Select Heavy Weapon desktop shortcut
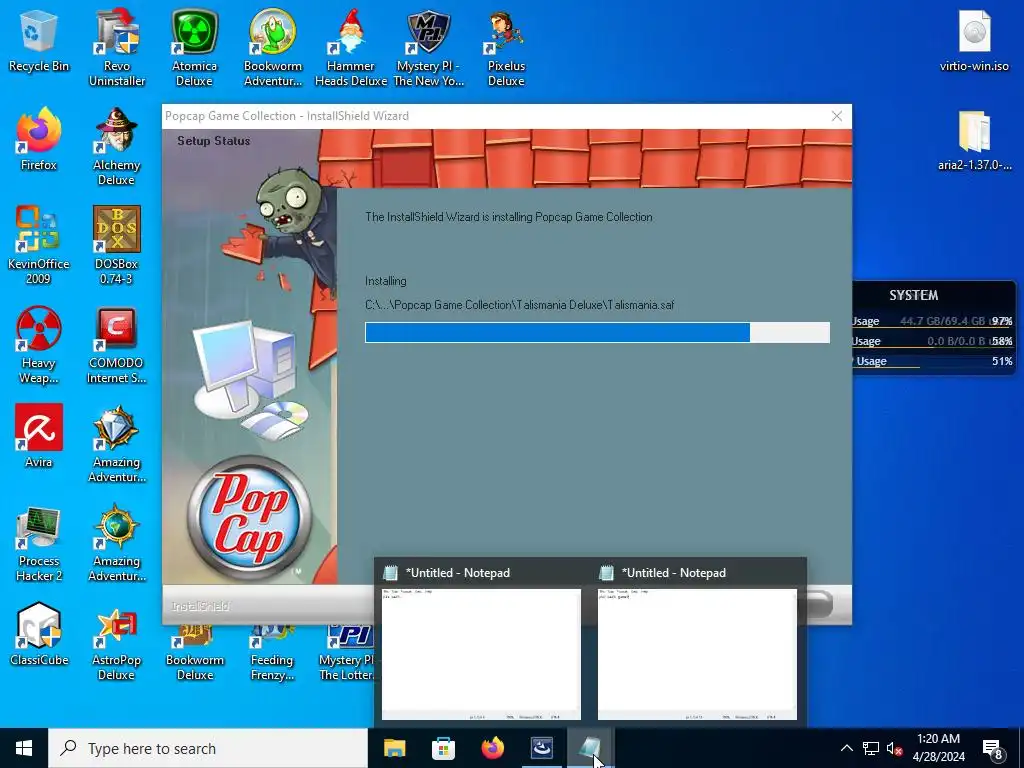 coord(39,345)
